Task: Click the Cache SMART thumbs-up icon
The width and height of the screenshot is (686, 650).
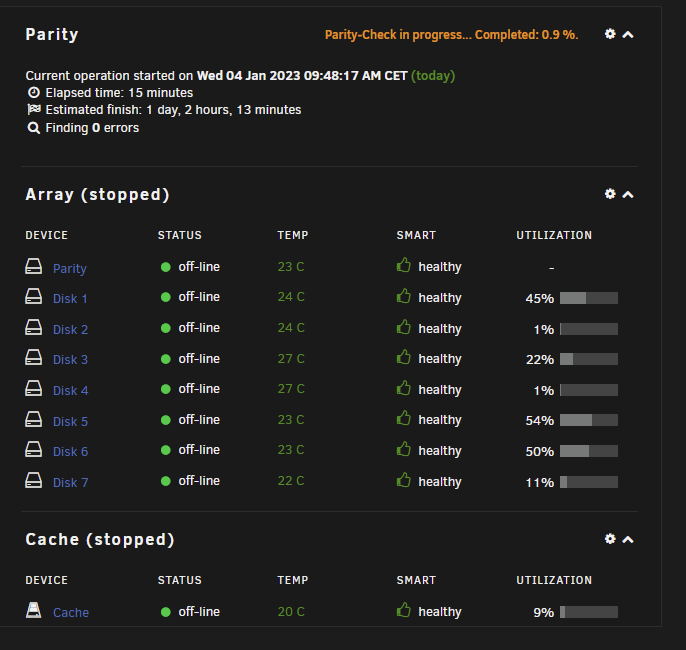Action: click(x=403, y=610)
